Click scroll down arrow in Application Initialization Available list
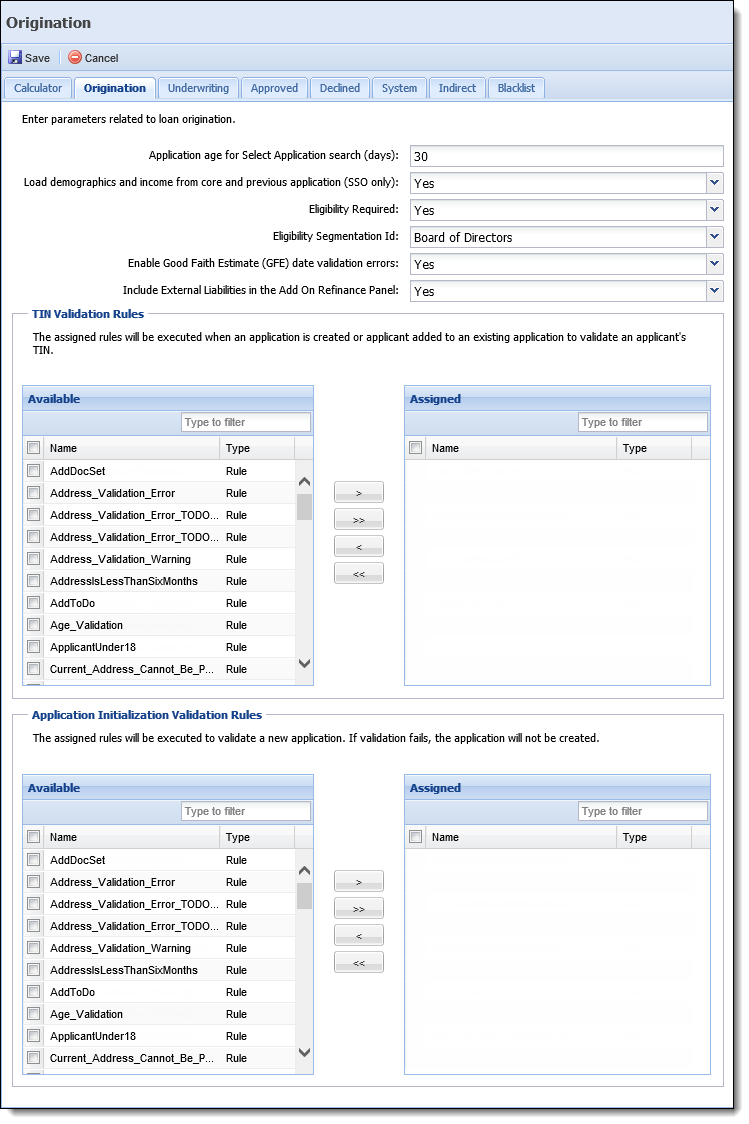Viewport: 749px width, 1124px height. (304, 1052)
